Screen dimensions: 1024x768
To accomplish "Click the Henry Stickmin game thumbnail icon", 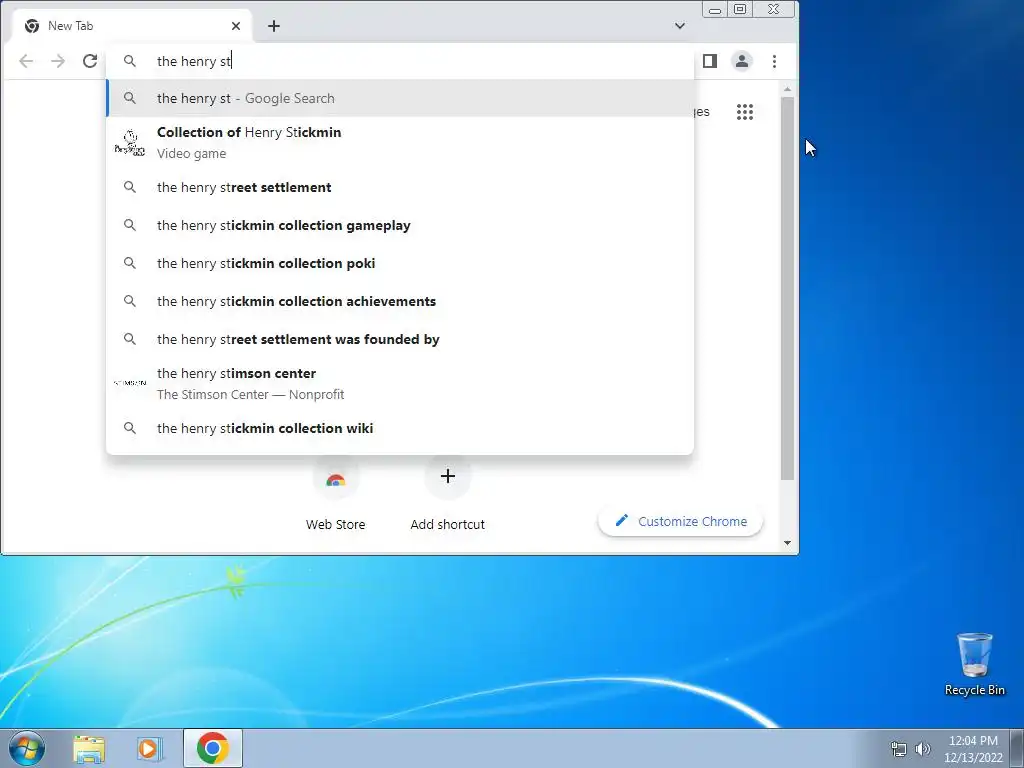I will tap(130, 142).
